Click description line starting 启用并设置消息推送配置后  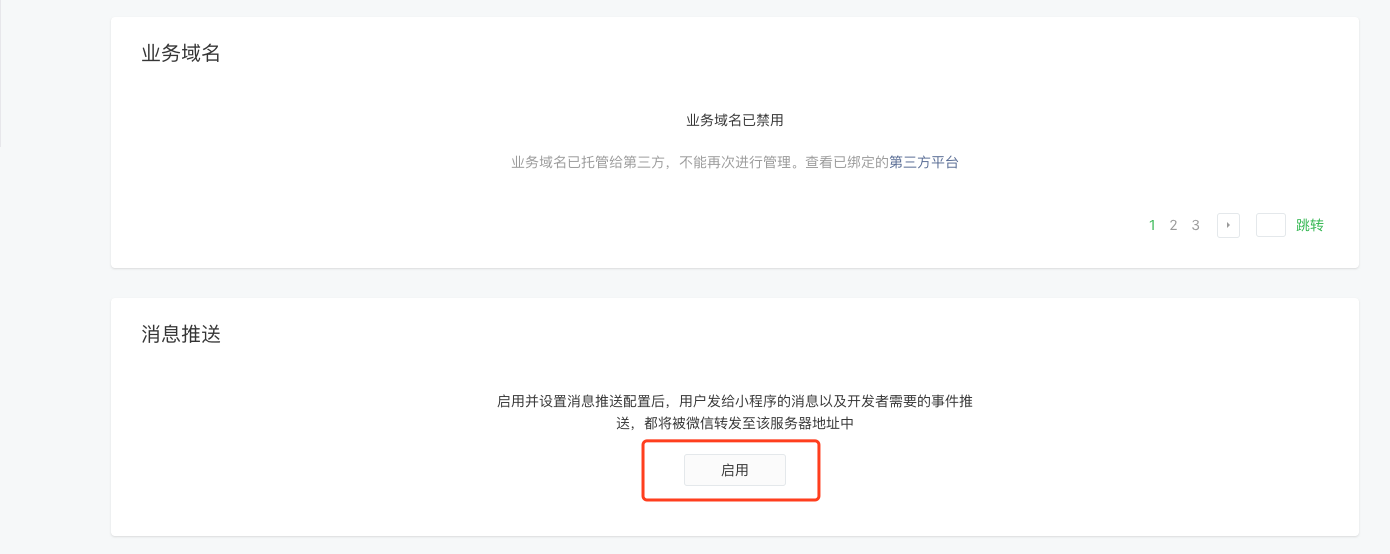[x=735, y=401]
